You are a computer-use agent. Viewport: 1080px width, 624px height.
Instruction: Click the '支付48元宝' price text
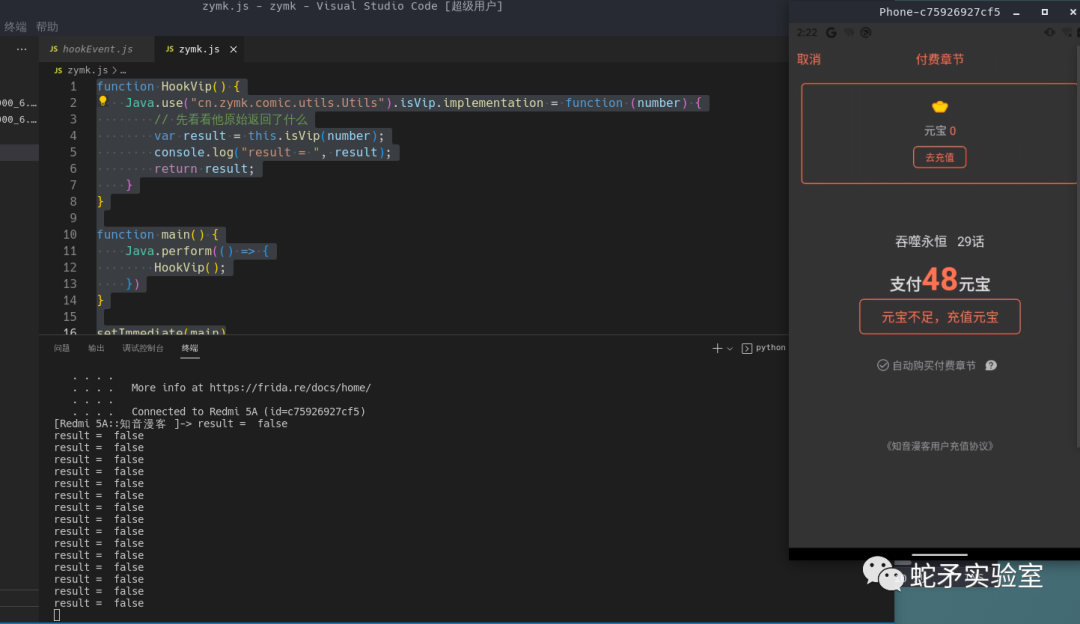(939, 281)
